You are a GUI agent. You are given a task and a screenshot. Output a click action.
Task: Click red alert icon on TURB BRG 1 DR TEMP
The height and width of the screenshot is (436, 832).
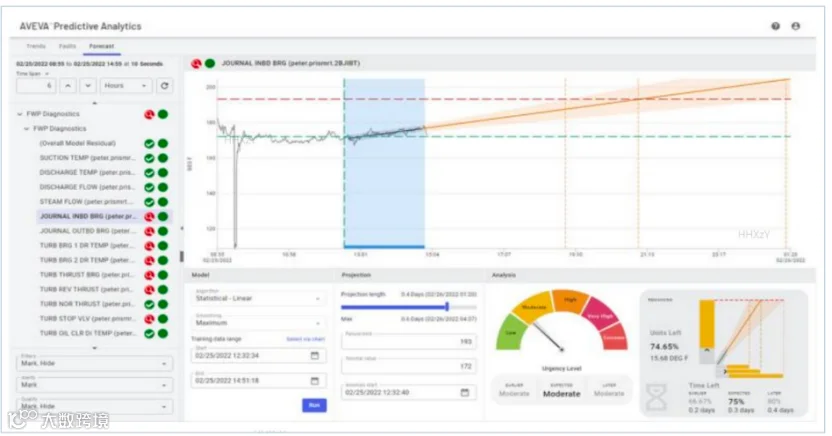point(150,246)
